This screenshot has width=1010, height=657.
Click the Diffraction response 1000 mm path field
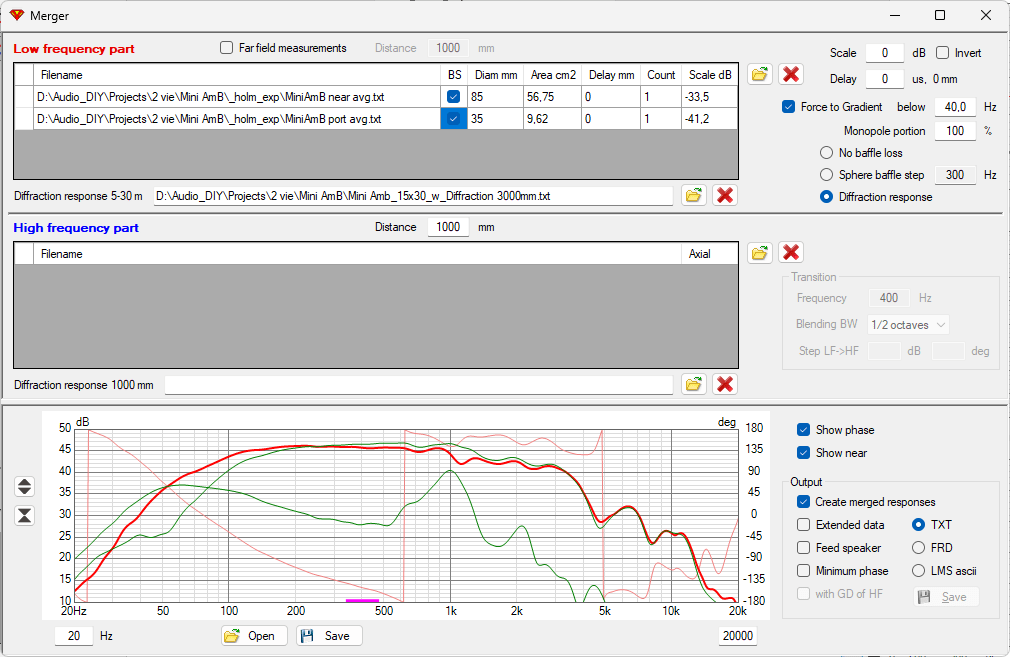(419, 385)
